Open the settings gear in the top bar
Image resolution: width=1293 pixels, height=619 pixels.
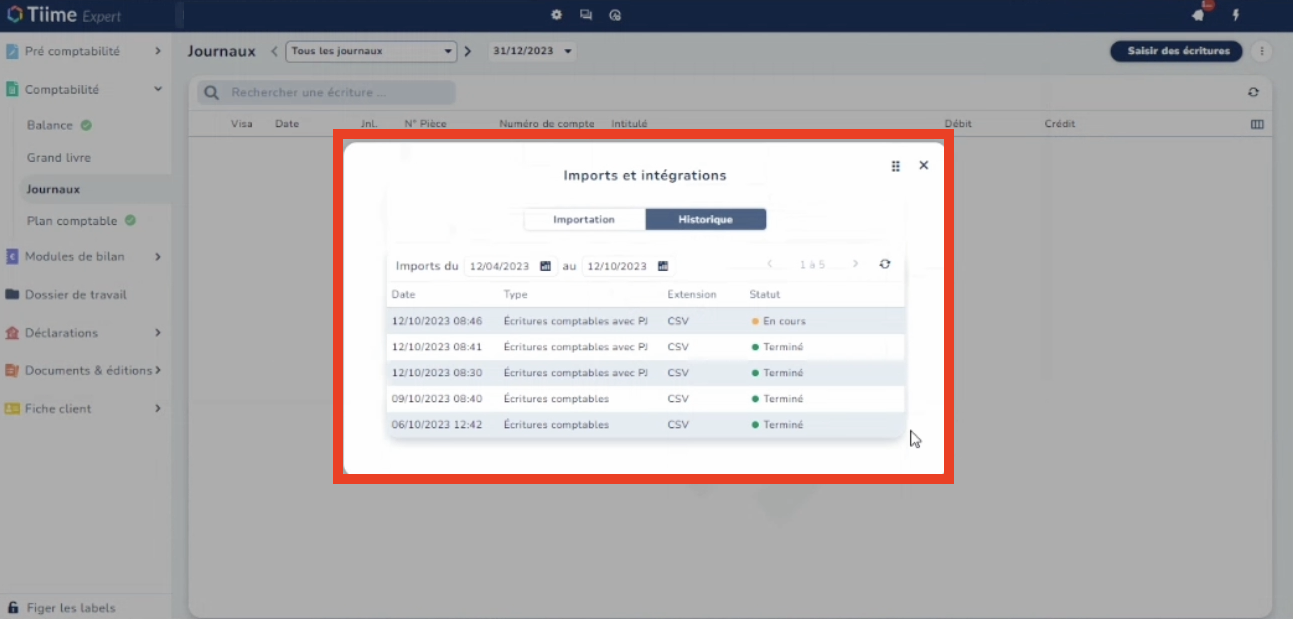click(x=557, y=15)
